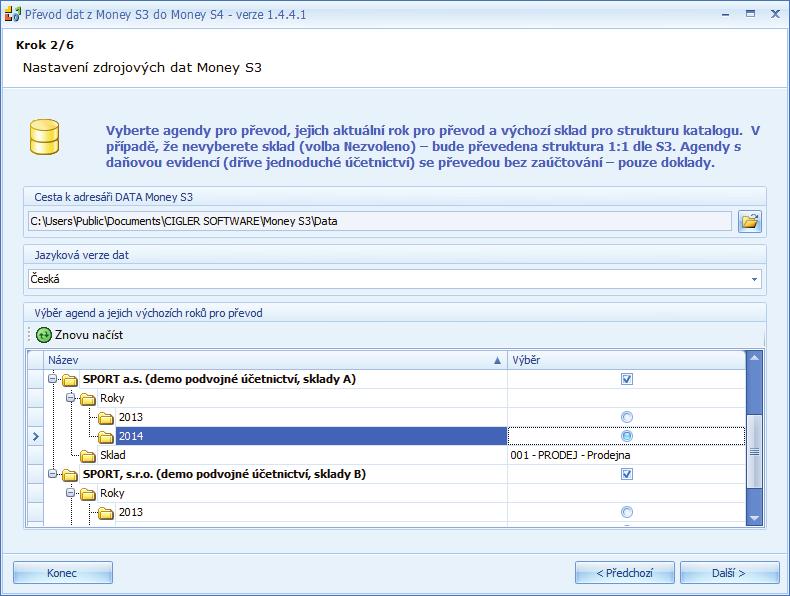This screenshot has height=596, width=790.
Task: Collapse Roky node under SPORT a.s.
Action: coord(71,398)
